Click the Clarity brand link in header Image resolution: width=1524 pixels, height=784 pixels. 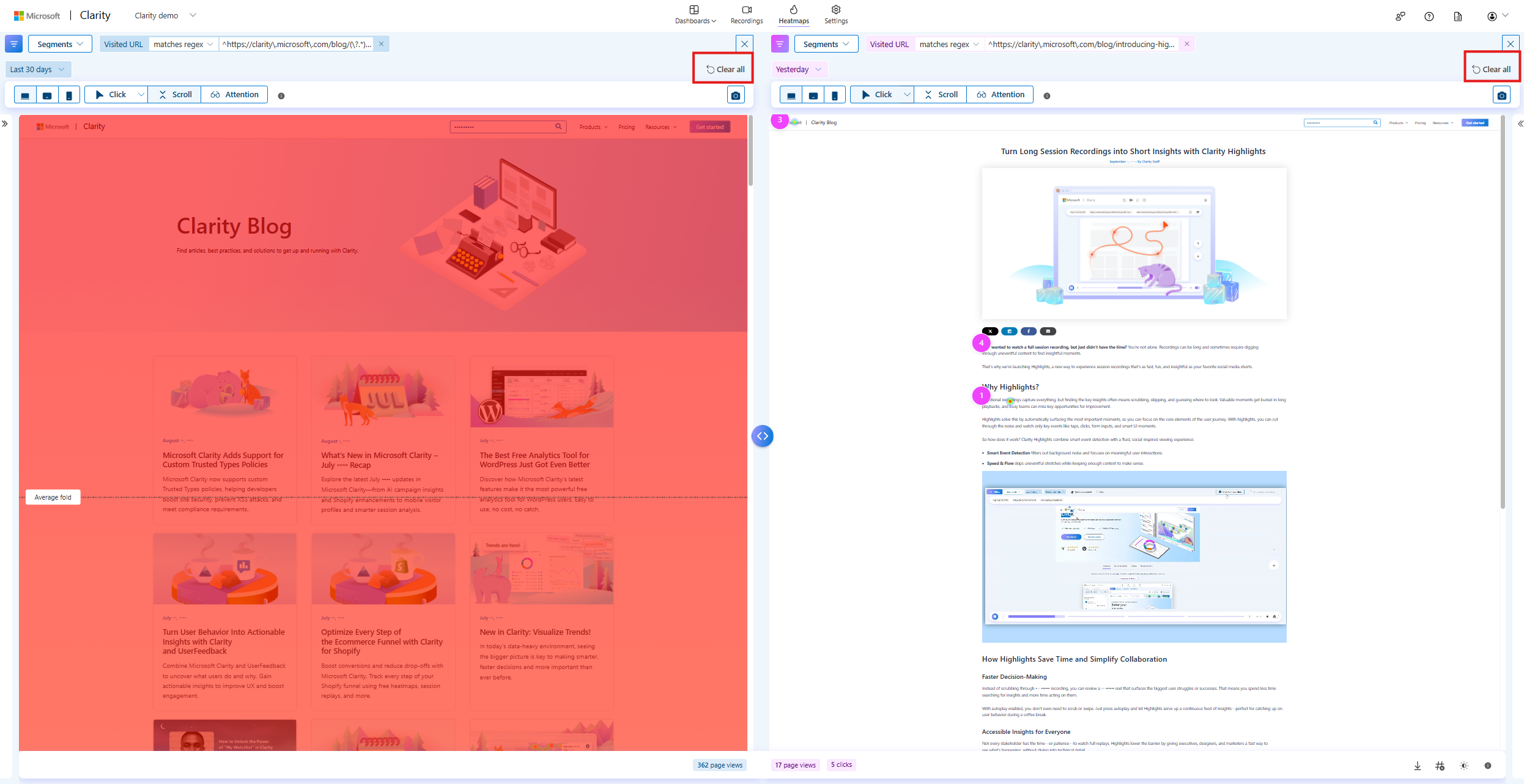(x=95, y=15)
